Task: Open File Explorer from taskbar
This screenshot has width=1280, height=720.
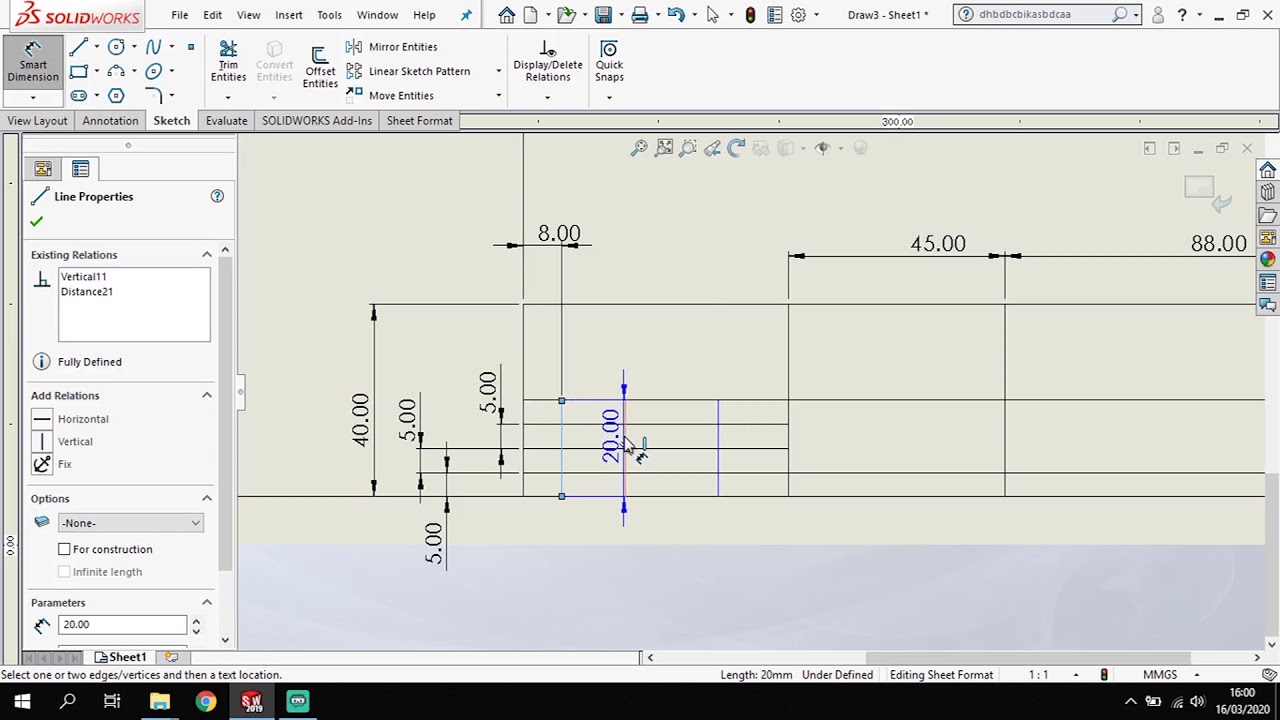Action: pos(160,702)
